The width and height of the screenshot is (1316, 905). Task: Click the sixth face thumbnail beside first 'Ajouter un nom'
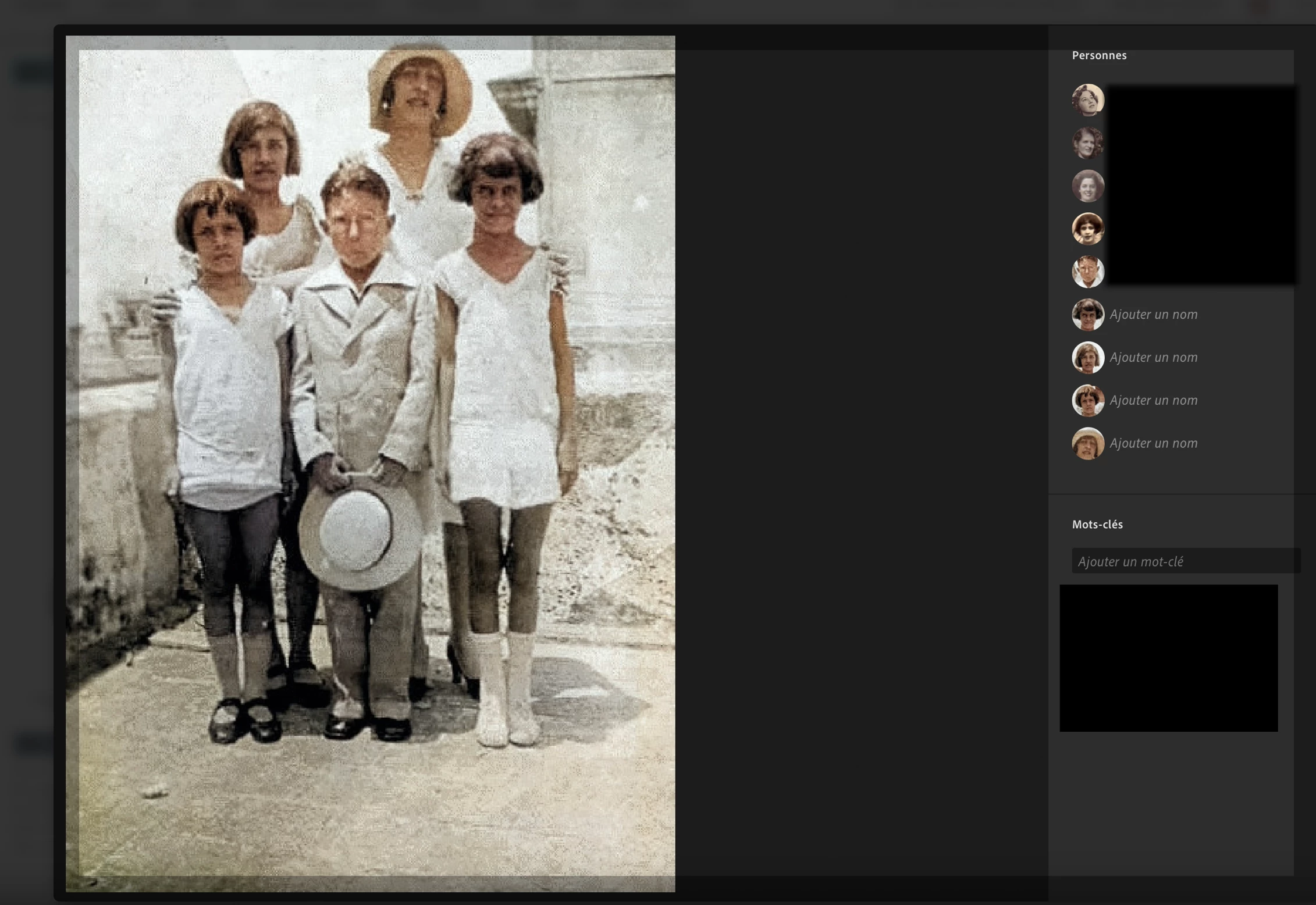click(x=1087, y=315)
